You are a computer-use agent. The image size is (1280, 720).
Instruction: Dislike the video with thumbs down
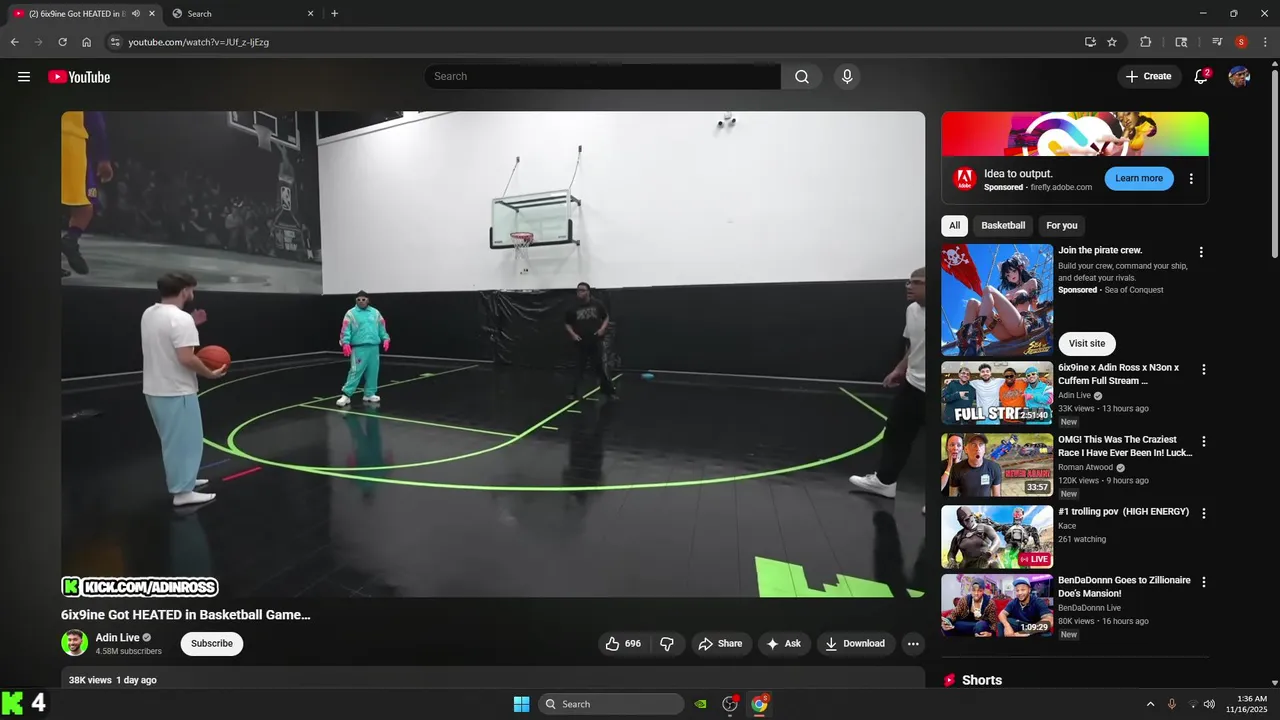[667, 644]
